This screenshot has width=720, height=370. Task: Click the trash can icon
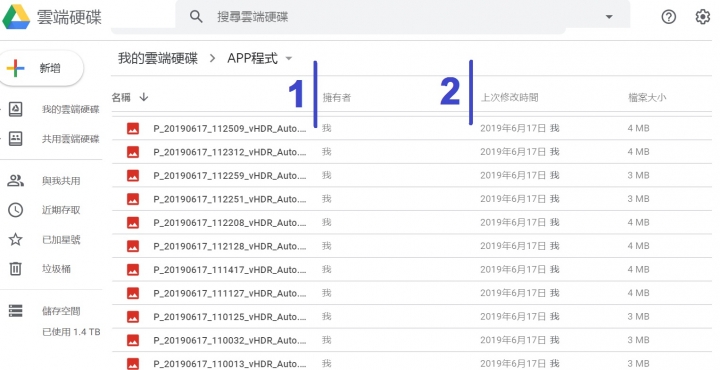coord(16,269)
